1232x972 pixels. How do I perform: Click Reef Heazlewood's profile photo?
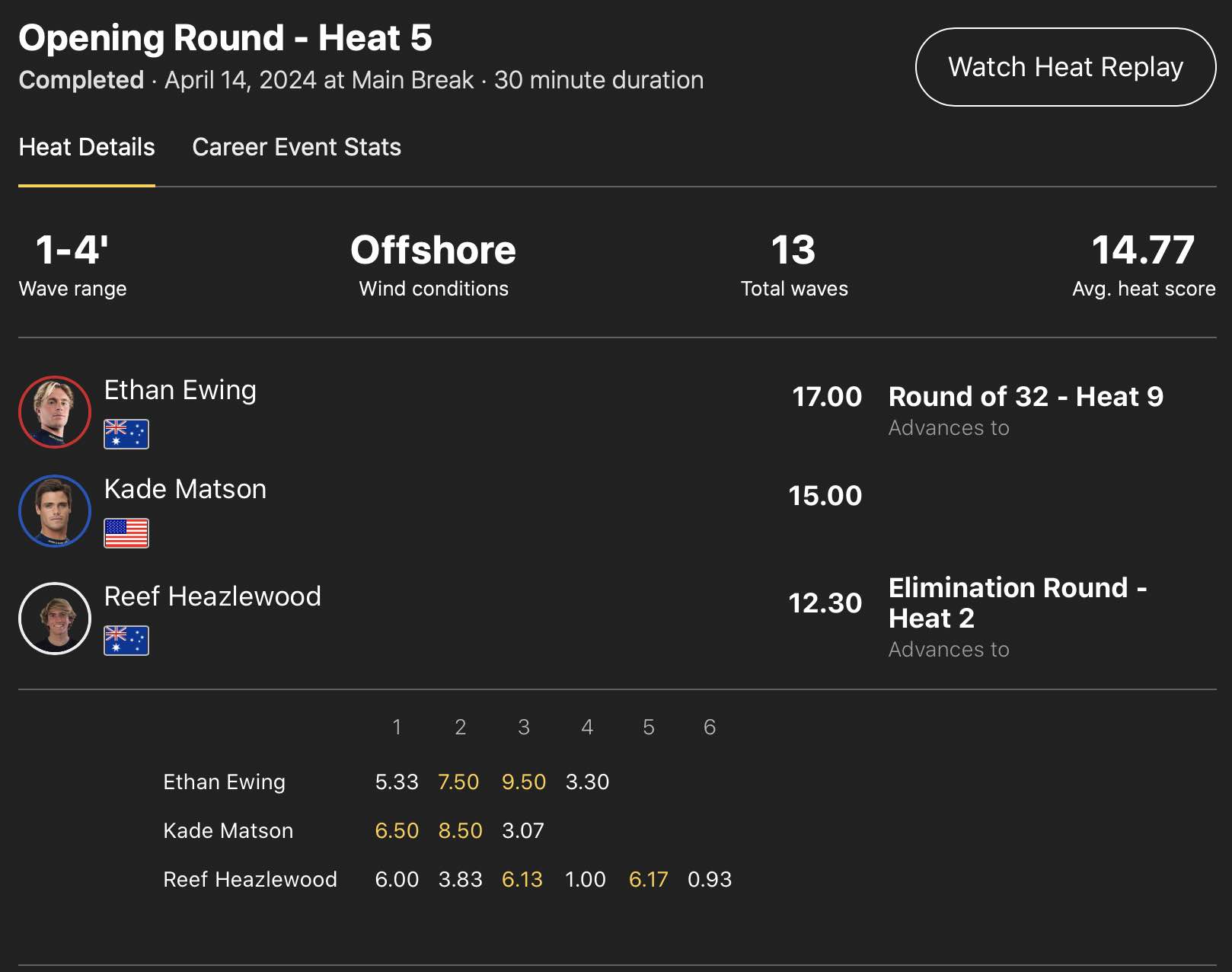(55, 619)
